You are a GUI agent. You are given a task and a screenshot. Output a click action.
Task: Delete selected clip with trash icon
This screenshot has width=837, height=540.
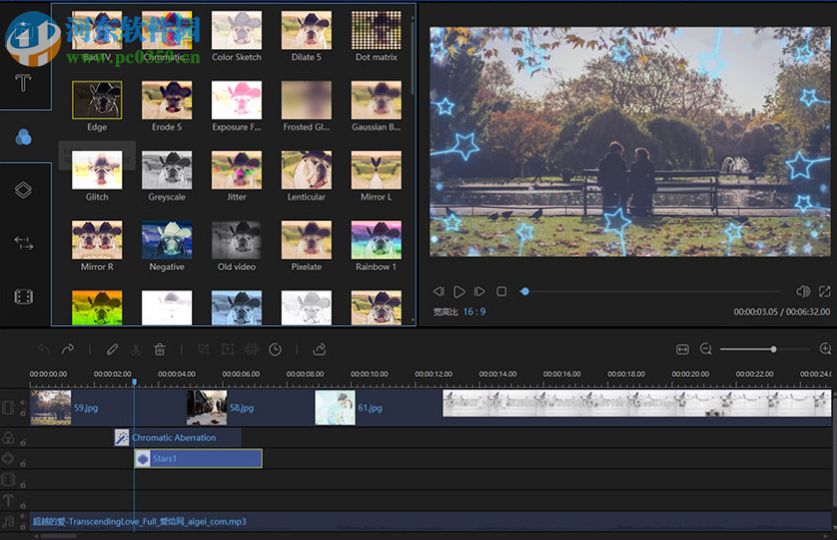point(160,349)
